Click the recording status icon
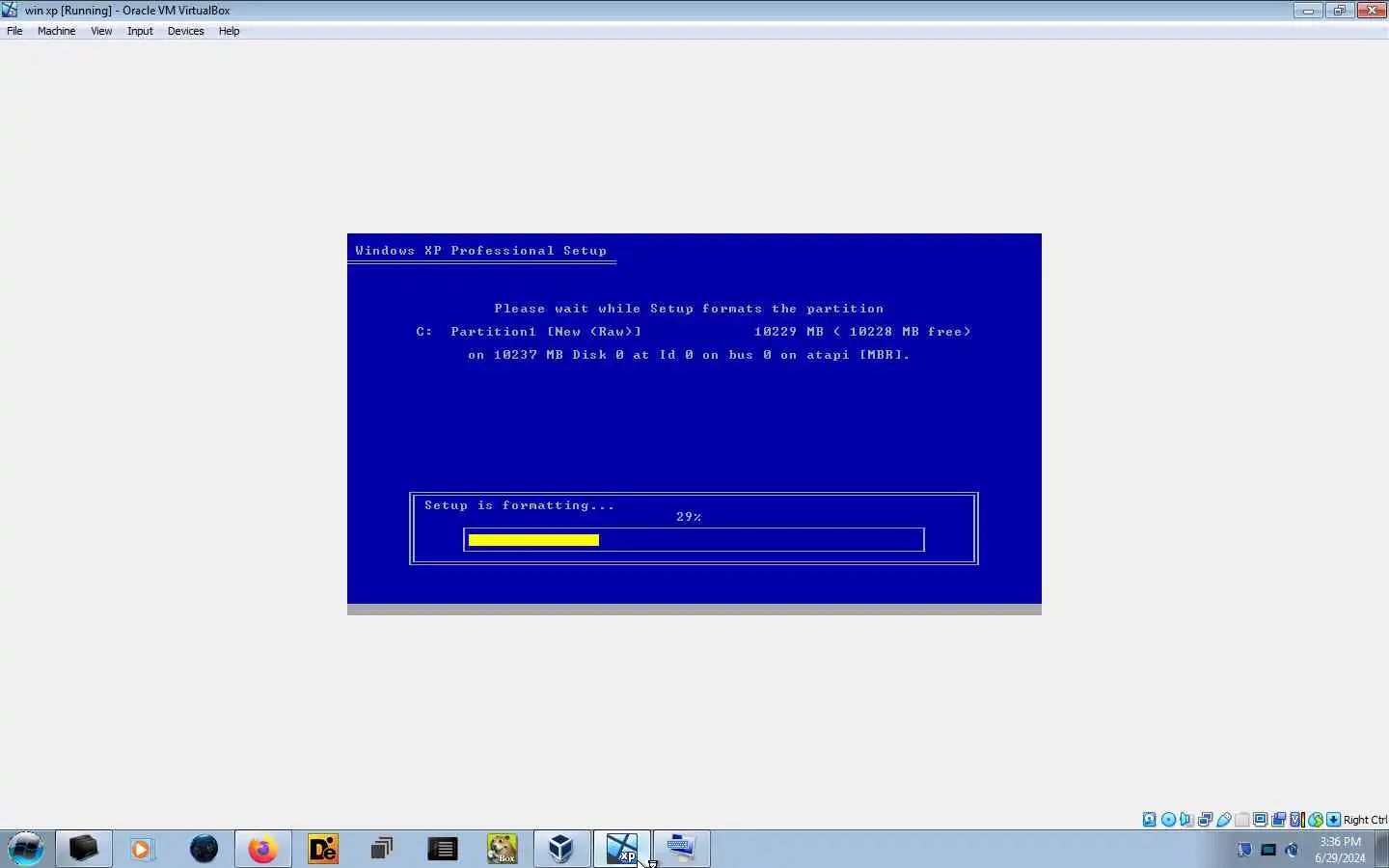 click(x=1278, y=820)
